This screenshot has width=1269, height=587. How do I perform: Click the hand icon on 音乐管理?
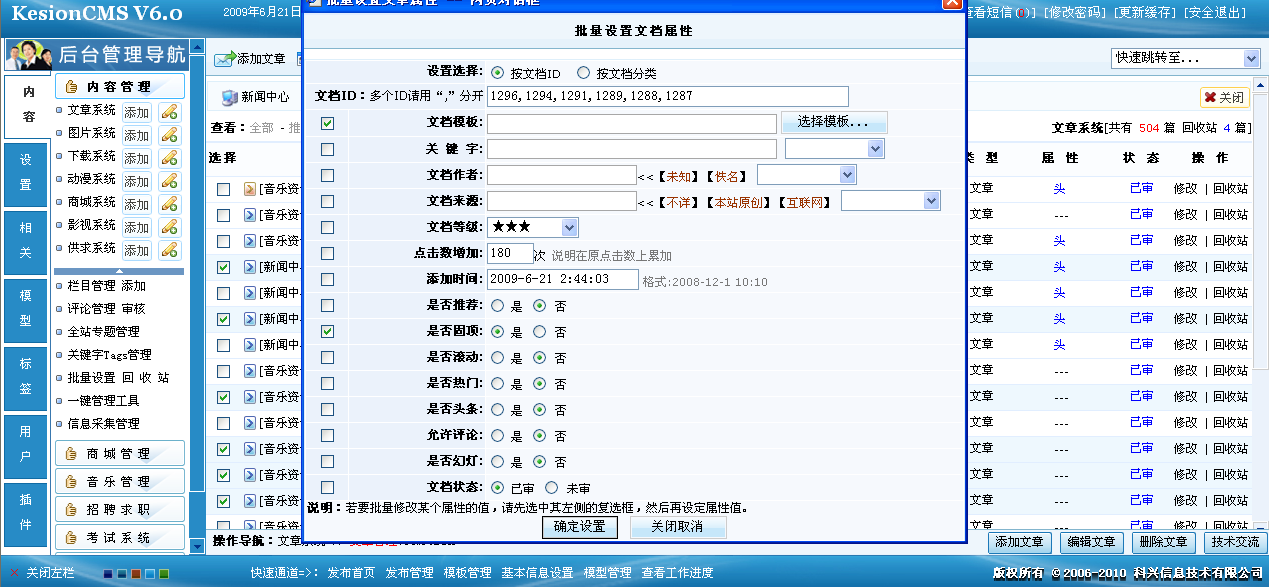[x=71, y=482]
